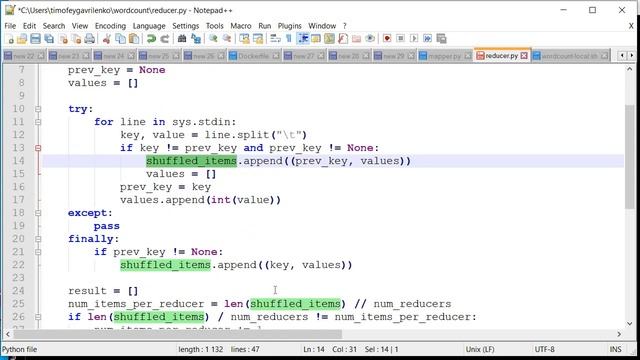Create a new file with the New toolbar icon
640x360 pixels.
click(x=10, y=39)
